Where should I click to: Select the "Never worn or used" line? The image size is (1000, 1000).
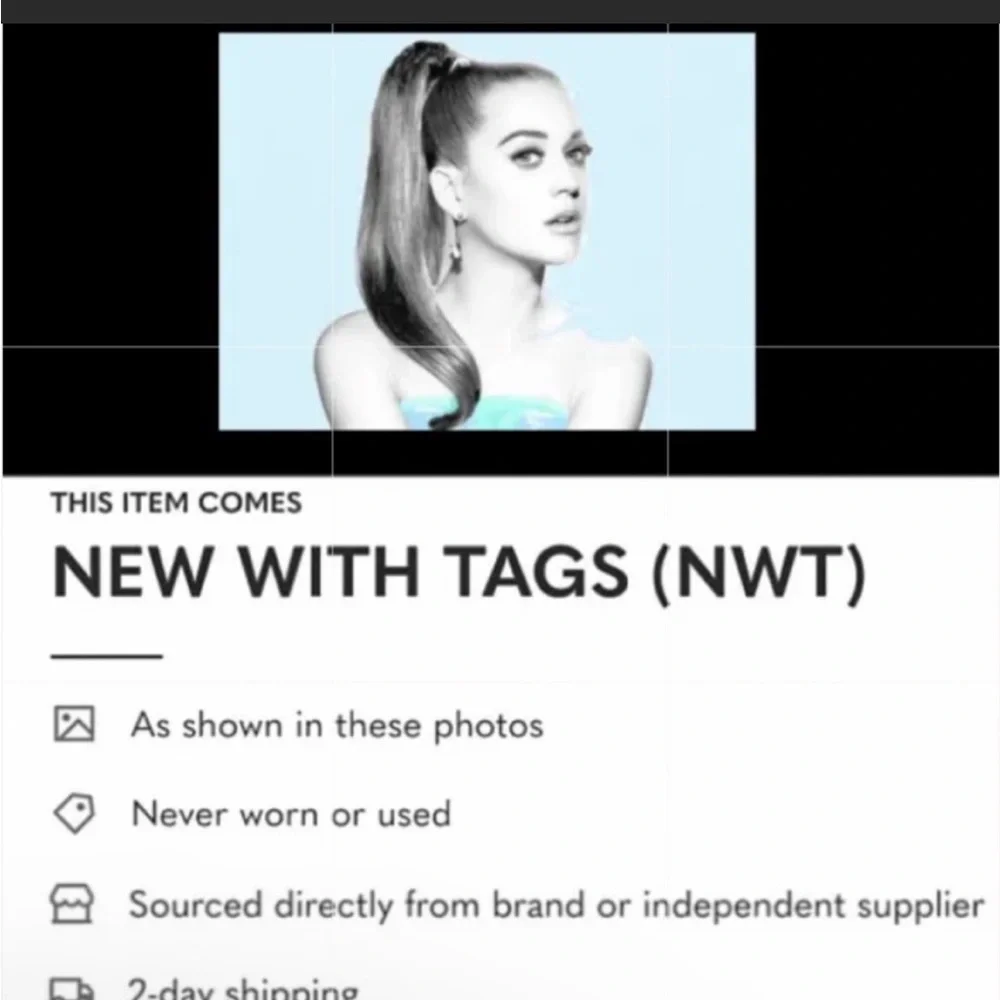tap(291, 814)
